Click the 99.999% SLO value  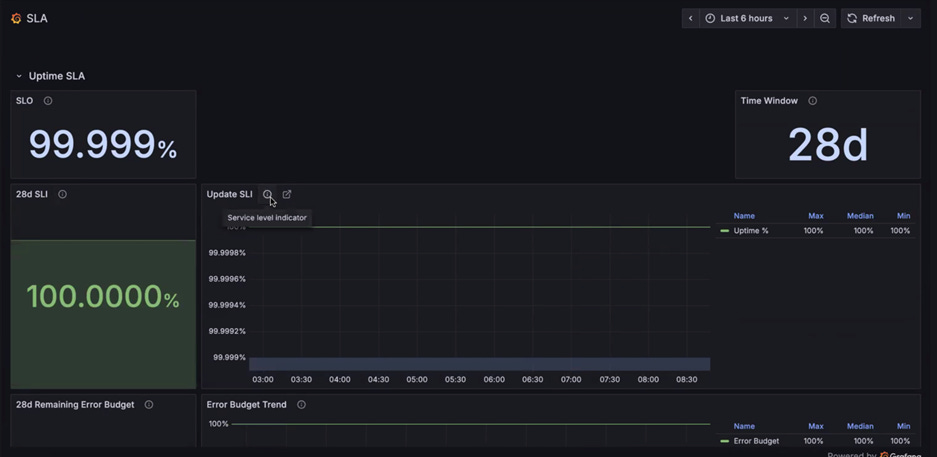(103, 145)
